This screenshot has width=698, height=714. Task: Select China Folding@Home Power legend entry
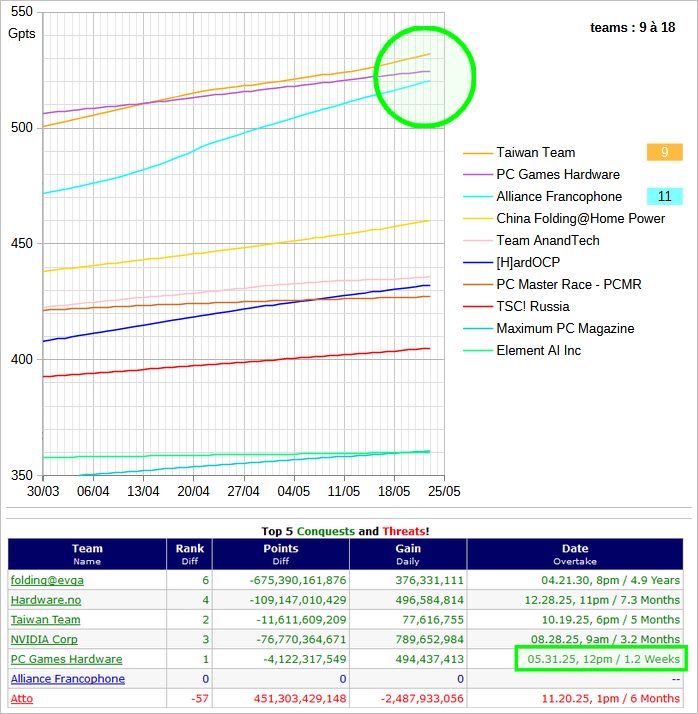click(x=580, y=219)
